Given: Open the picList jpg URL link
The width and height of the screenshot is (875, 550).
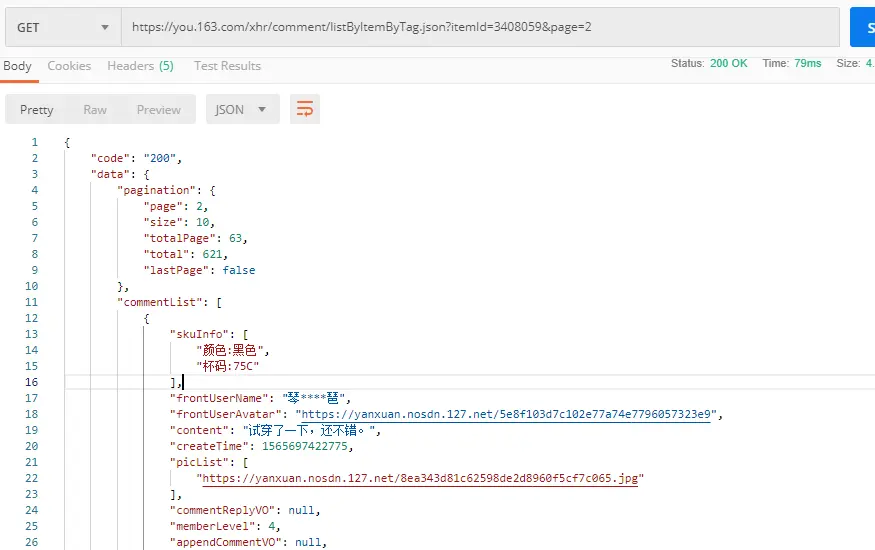Looking at the screenshot, I should coord(420,479).
